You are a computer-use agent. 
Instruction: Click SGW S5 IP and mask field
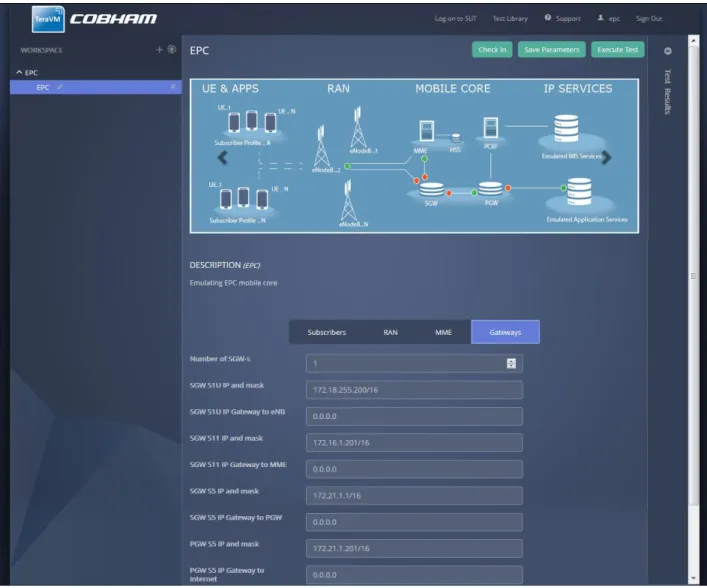(414, 496)
